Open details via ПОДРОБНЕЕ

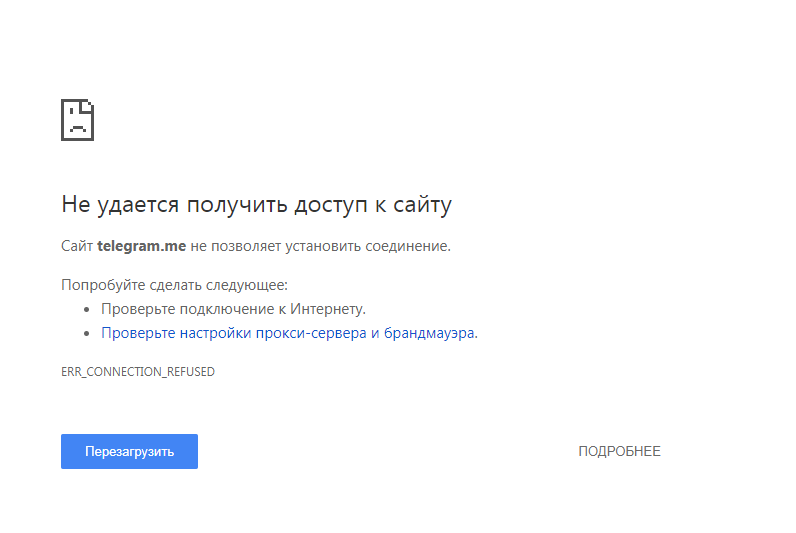point(619,451)
